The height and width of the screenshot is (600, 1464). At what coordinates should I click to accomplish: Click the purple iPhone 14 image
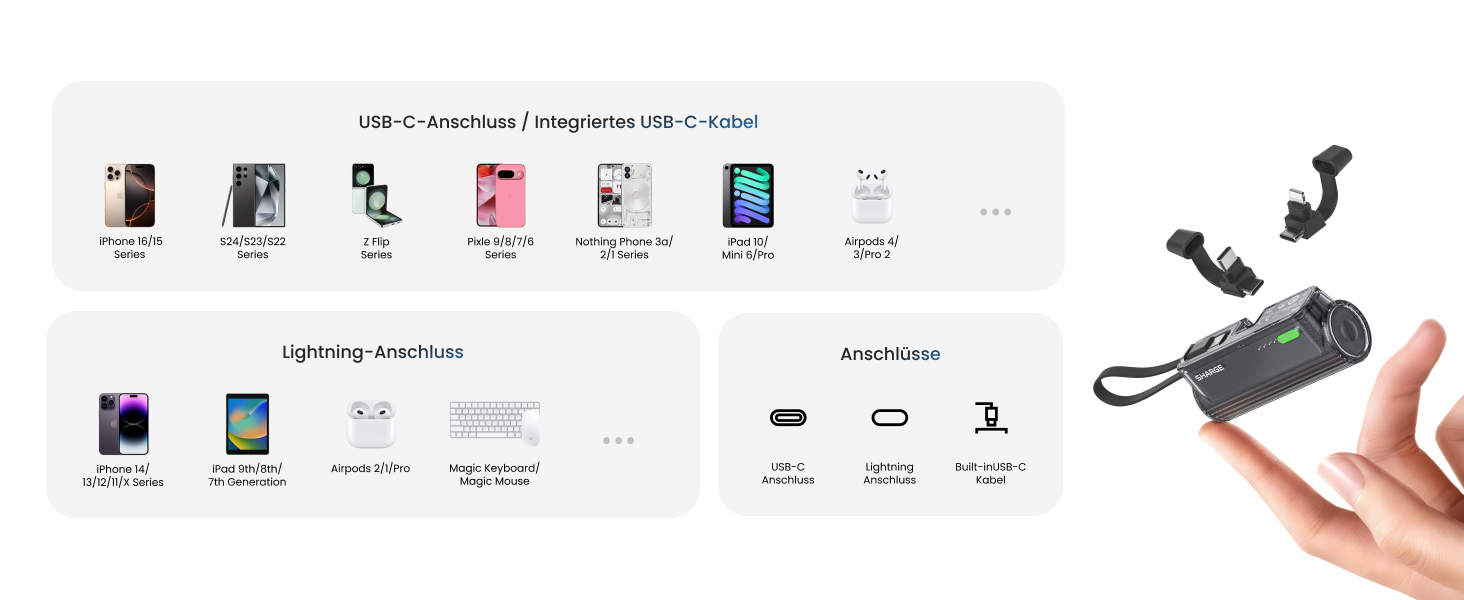click(124, 424)
